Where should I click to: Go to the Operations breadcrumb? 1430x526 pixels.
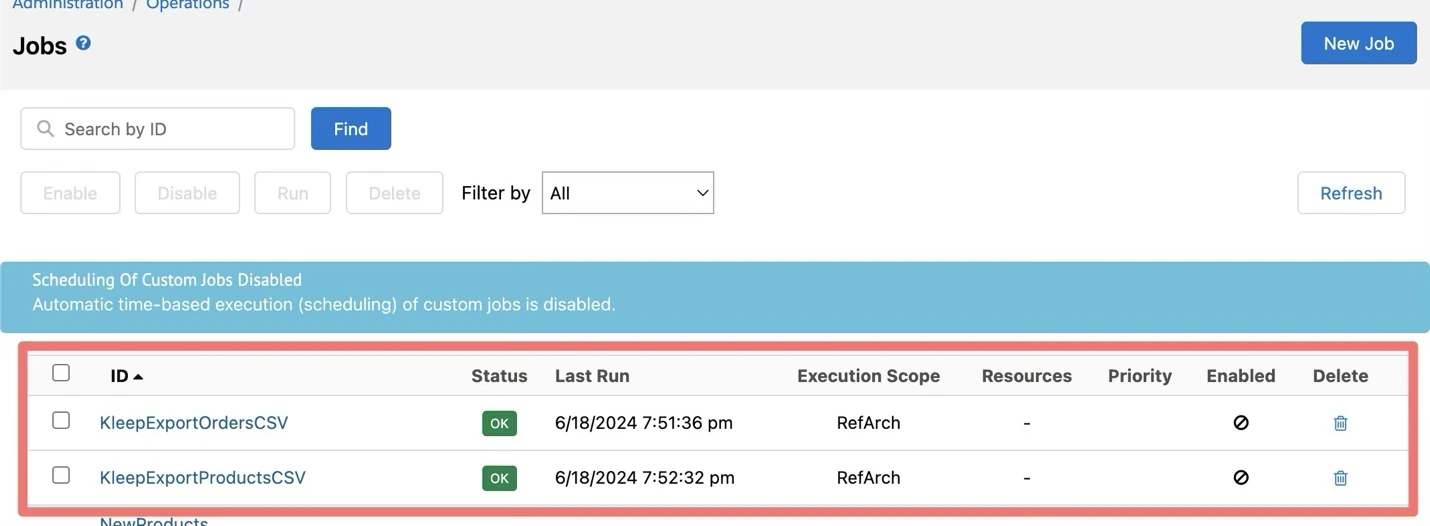tap(188, 5)
